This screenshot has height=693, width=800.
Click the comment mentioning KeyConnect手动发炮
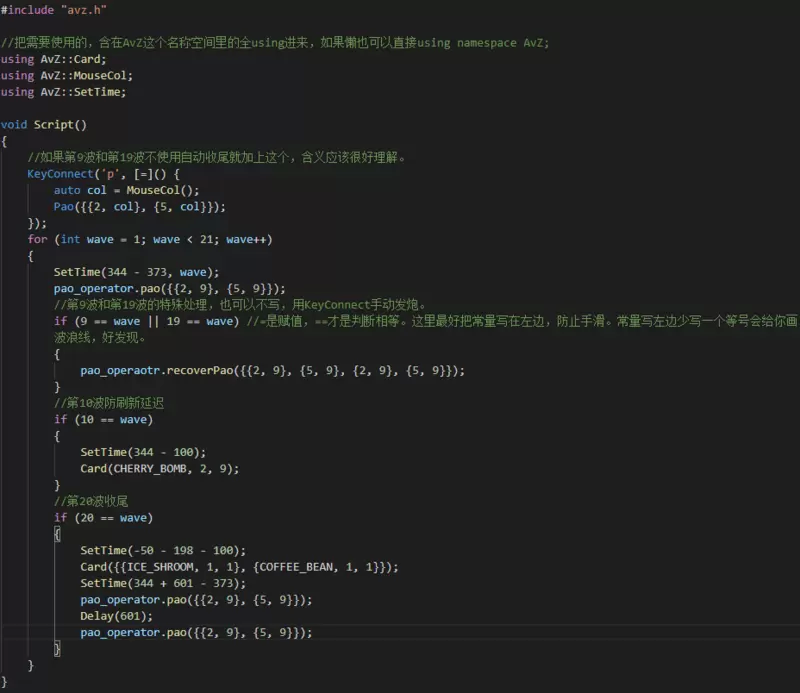(x=240, y=305)
